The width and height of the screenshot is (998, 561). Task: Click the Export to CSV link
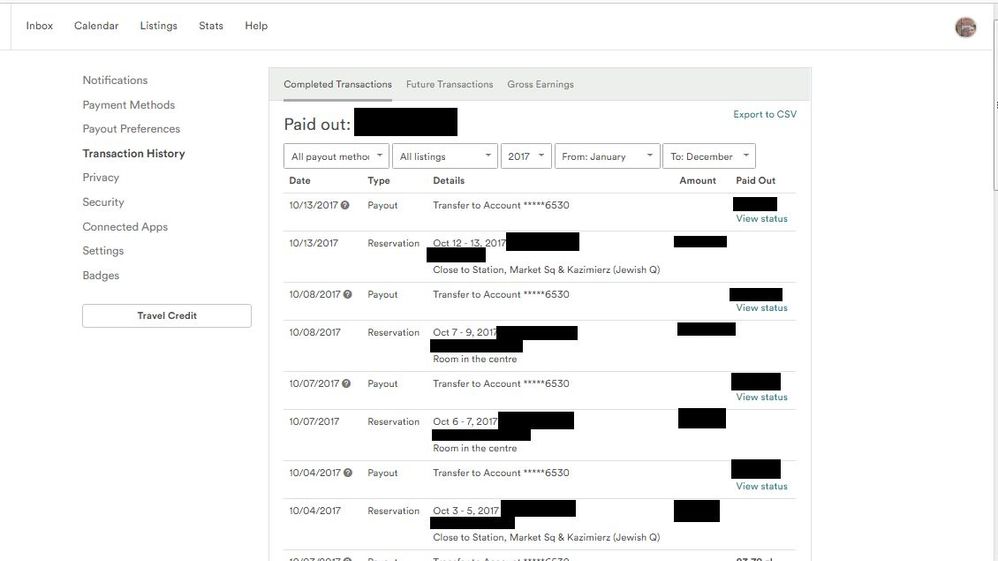(765, 115)
